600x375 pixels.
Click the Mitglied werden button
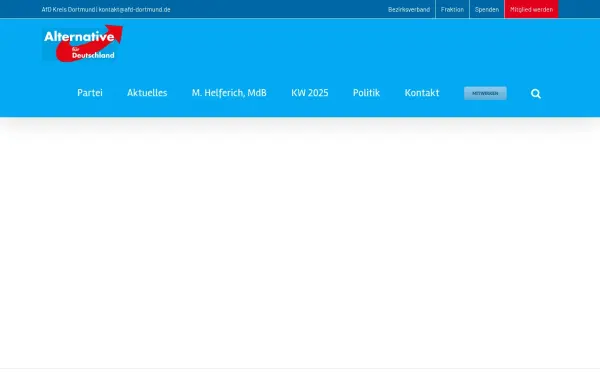tap(532, 9)
